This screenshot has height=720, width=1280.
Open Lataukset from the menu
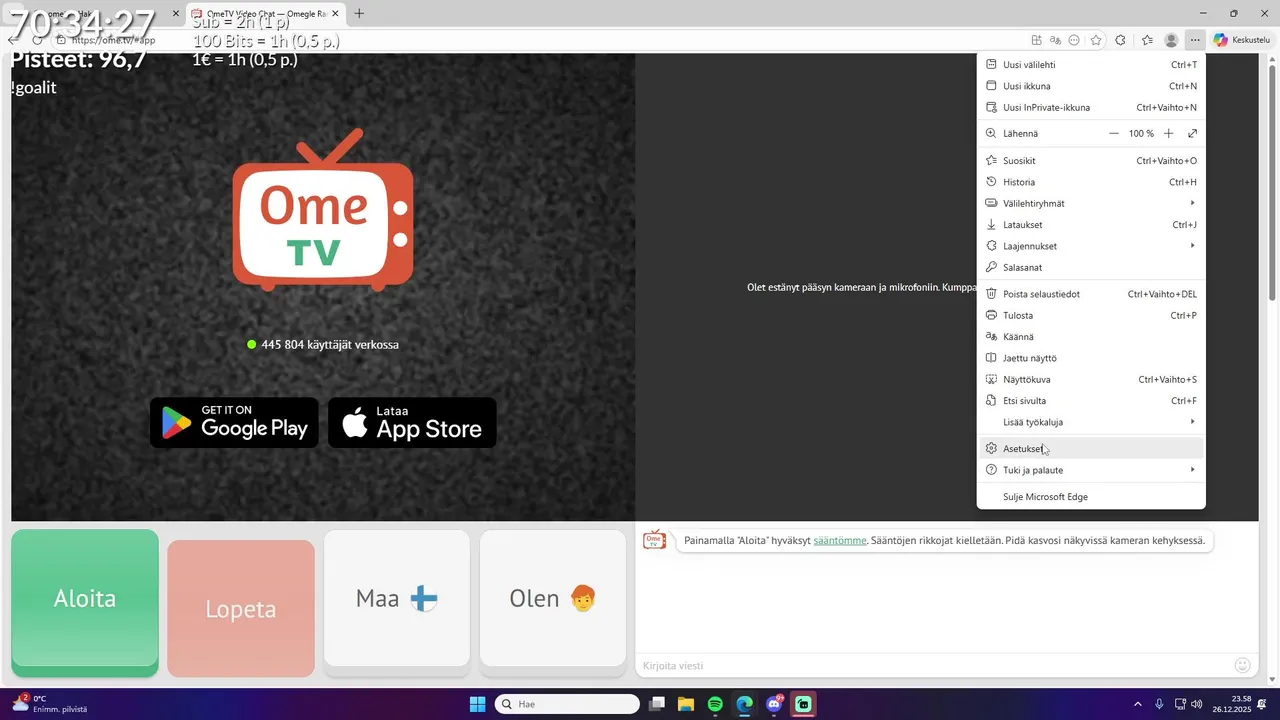(1091, 225)
